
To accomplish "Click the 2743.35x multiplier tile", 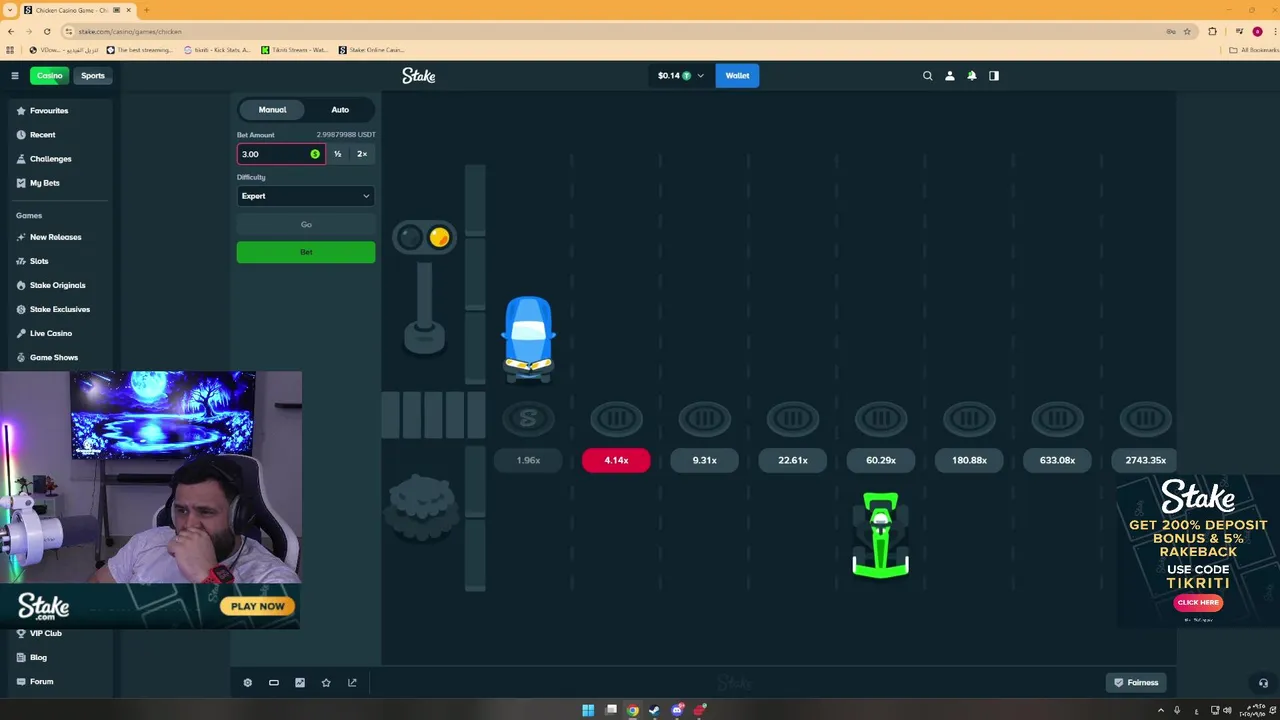I will (1145, 460).
